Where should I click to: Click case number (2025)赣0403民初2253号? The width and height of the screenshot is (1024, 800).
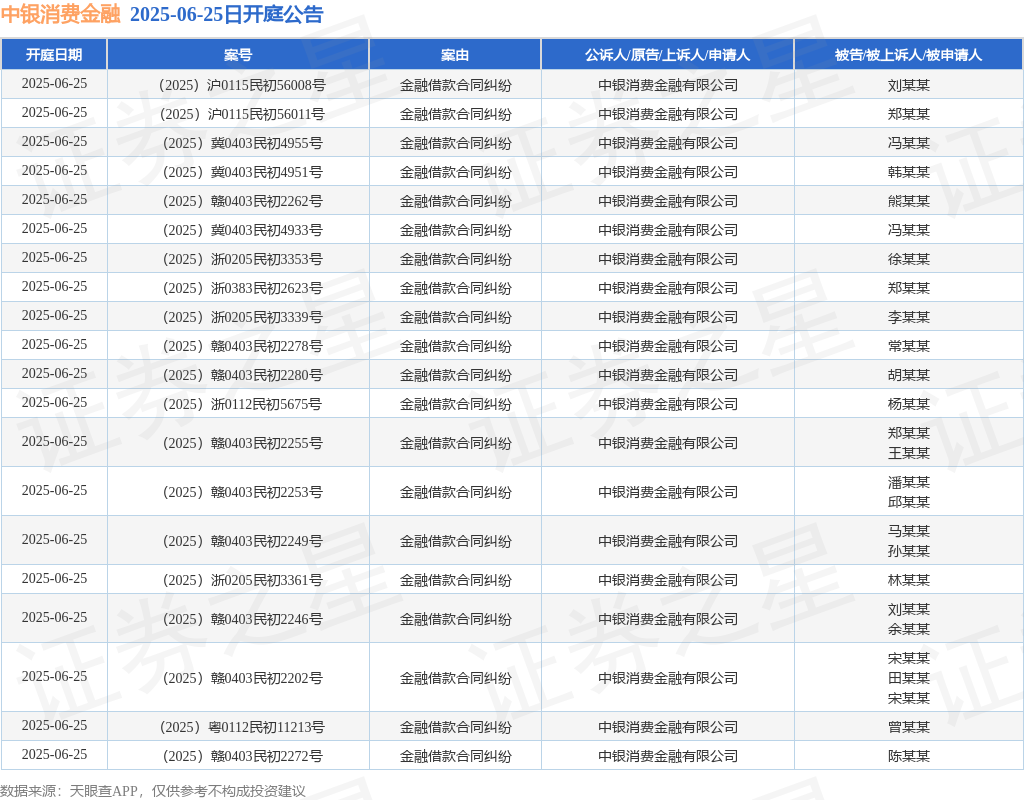(x=242, y=492)
